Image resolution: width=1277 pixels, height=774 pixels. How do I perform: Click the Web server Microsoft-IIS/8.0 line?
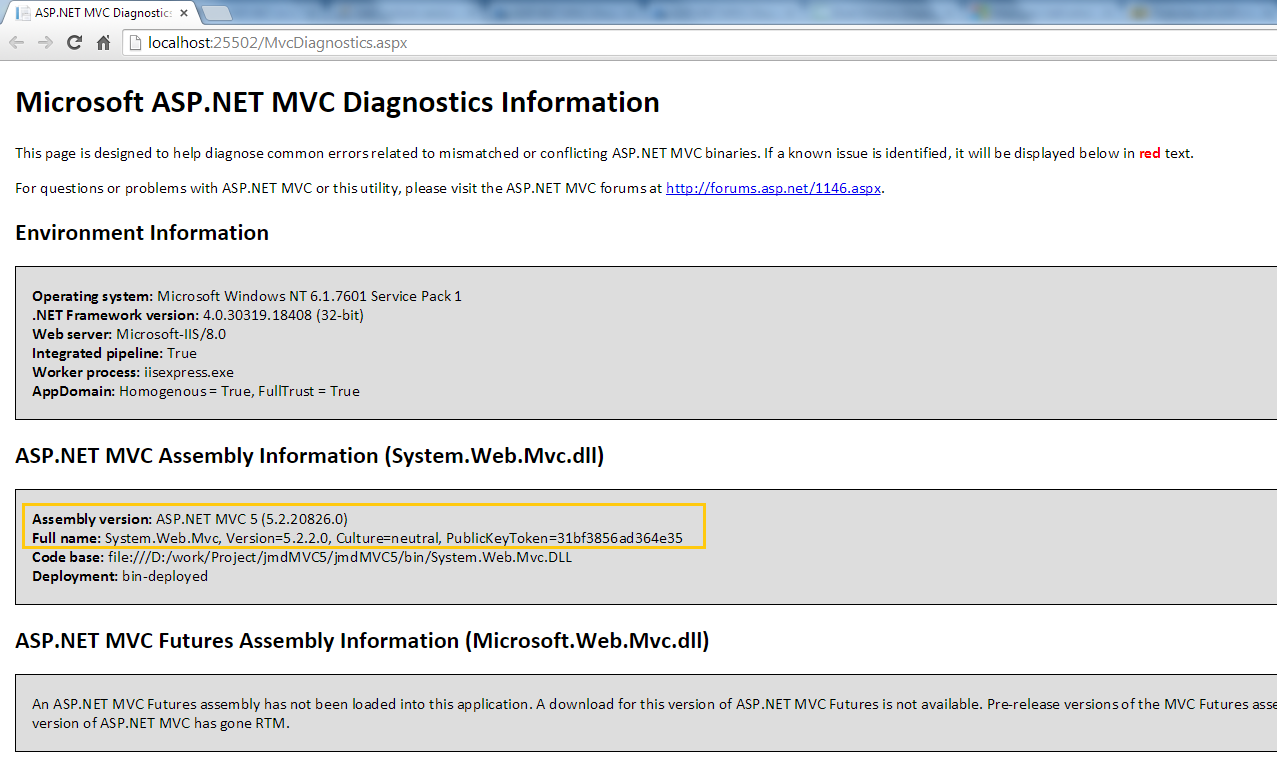click(129, 334)
